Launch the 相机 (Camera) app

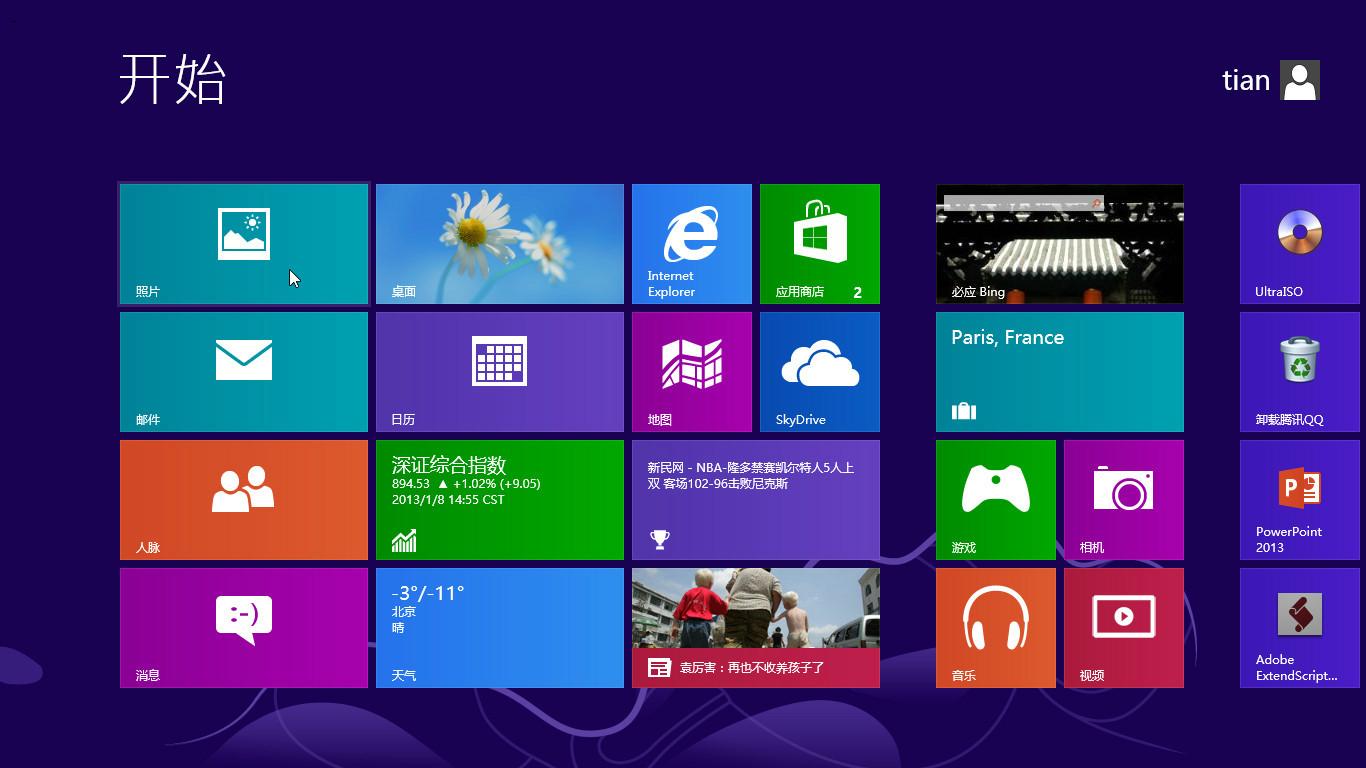1124,499
